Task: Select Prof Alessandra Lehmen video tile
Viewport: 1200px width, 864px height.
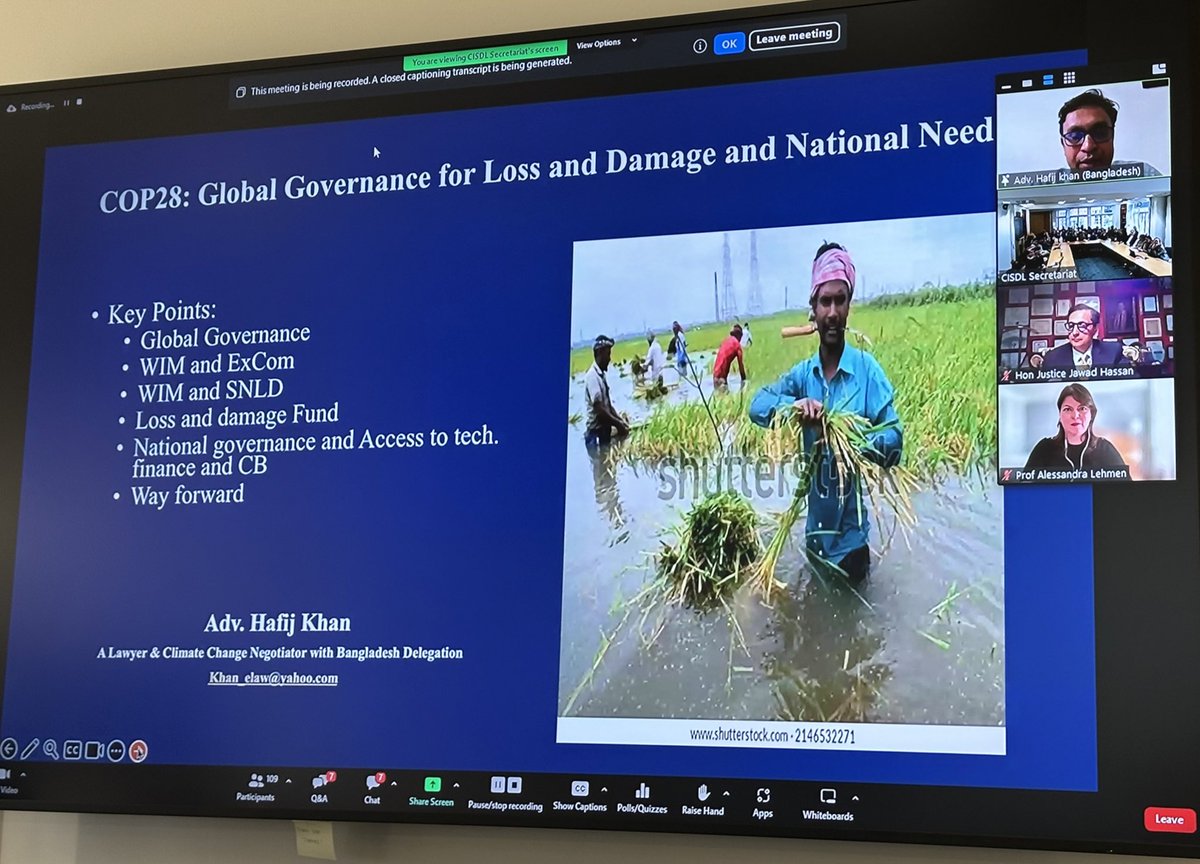Action: click(1087, 431)
